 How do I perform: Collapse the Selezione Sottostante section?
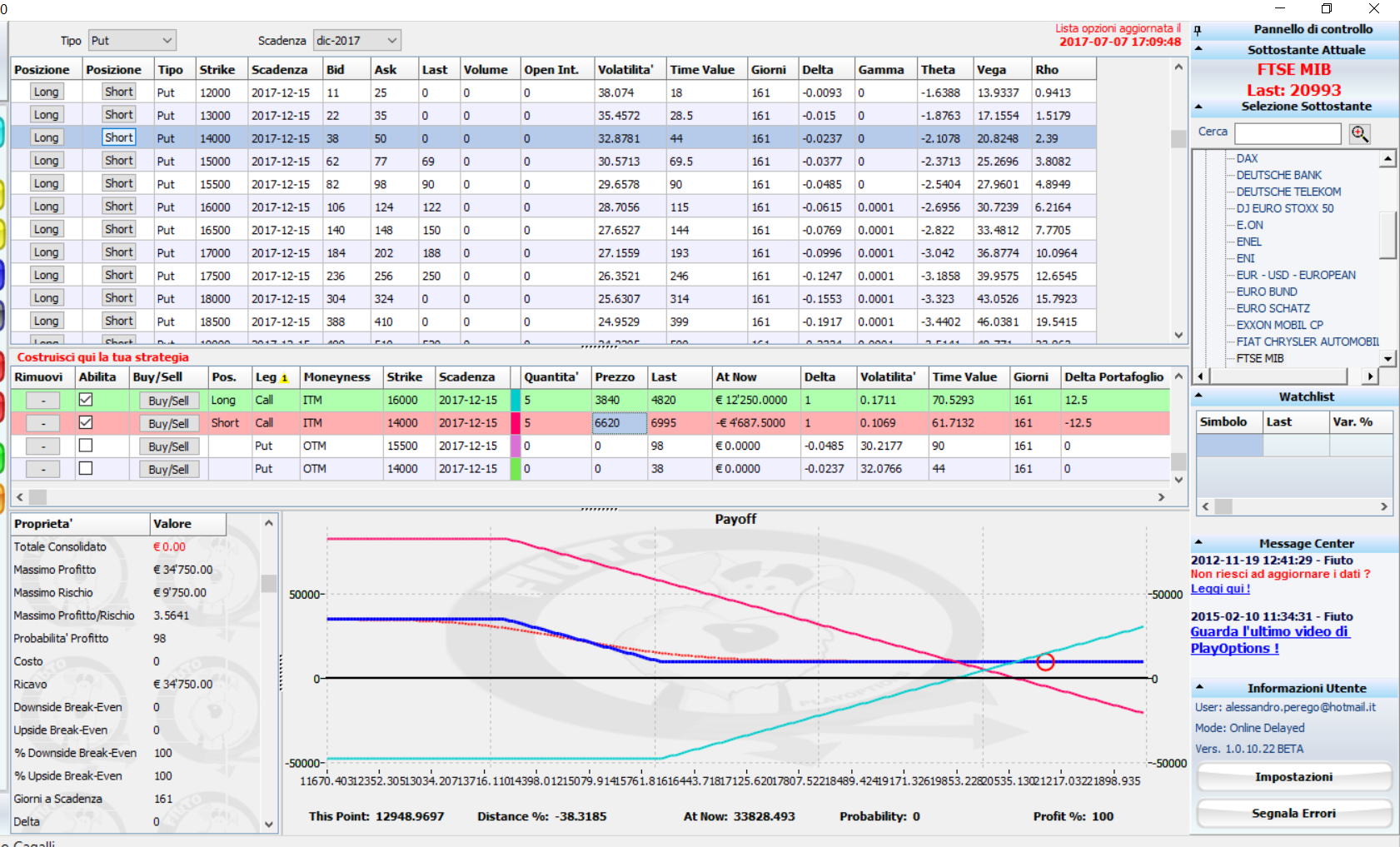[1198, 107]
